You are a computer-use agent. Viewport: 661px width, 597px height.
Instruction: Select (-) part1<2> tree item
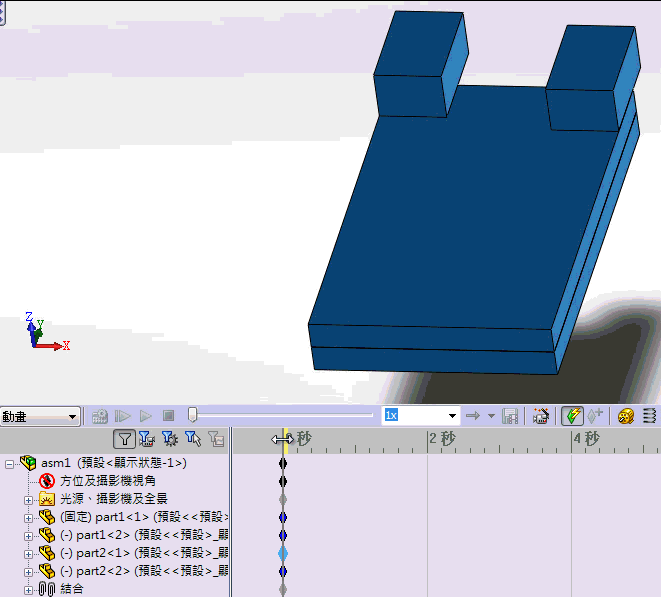point(144,535)
